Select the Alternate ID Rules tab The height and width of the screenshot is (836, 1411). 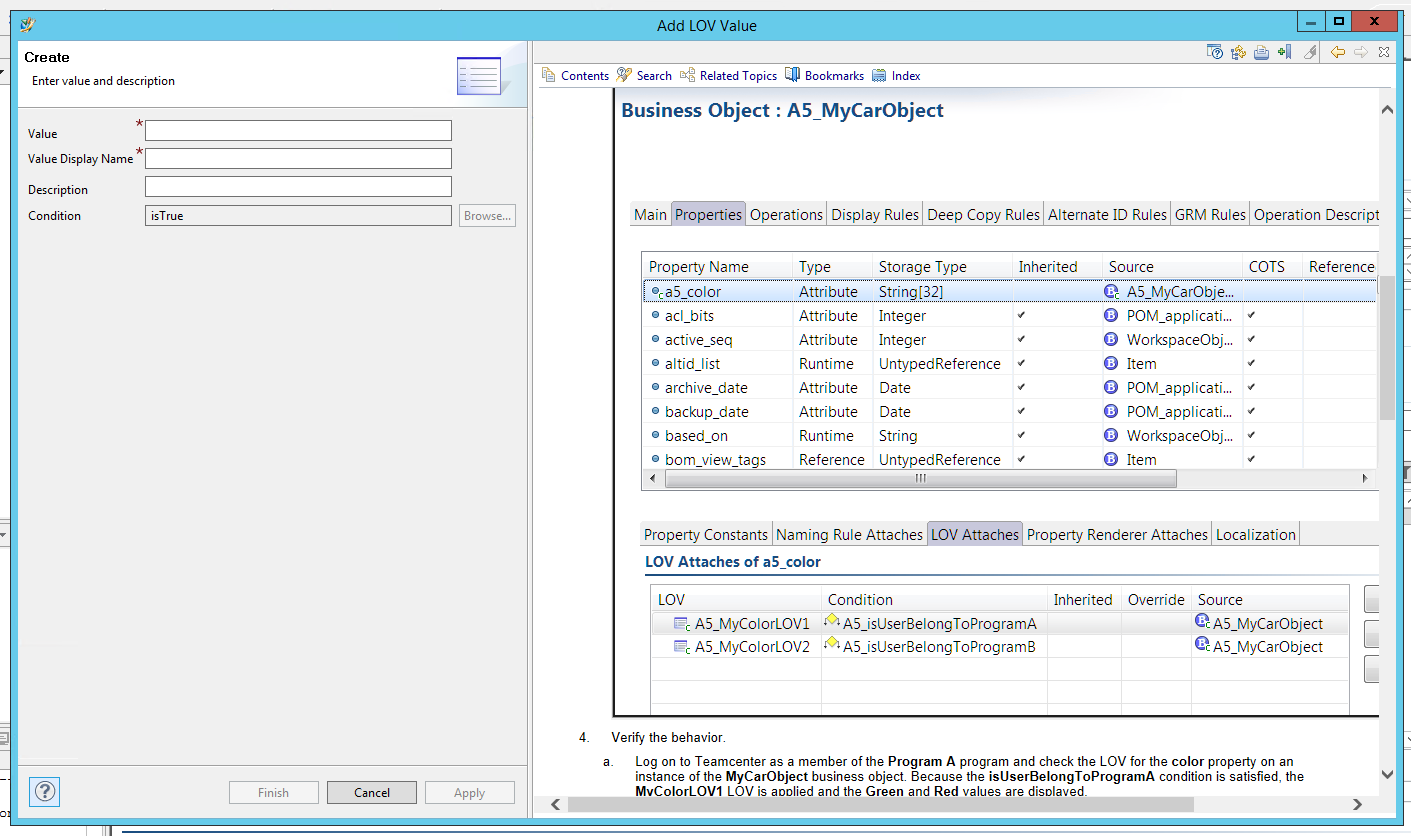pyautogui.click(x=1107, y=214)
